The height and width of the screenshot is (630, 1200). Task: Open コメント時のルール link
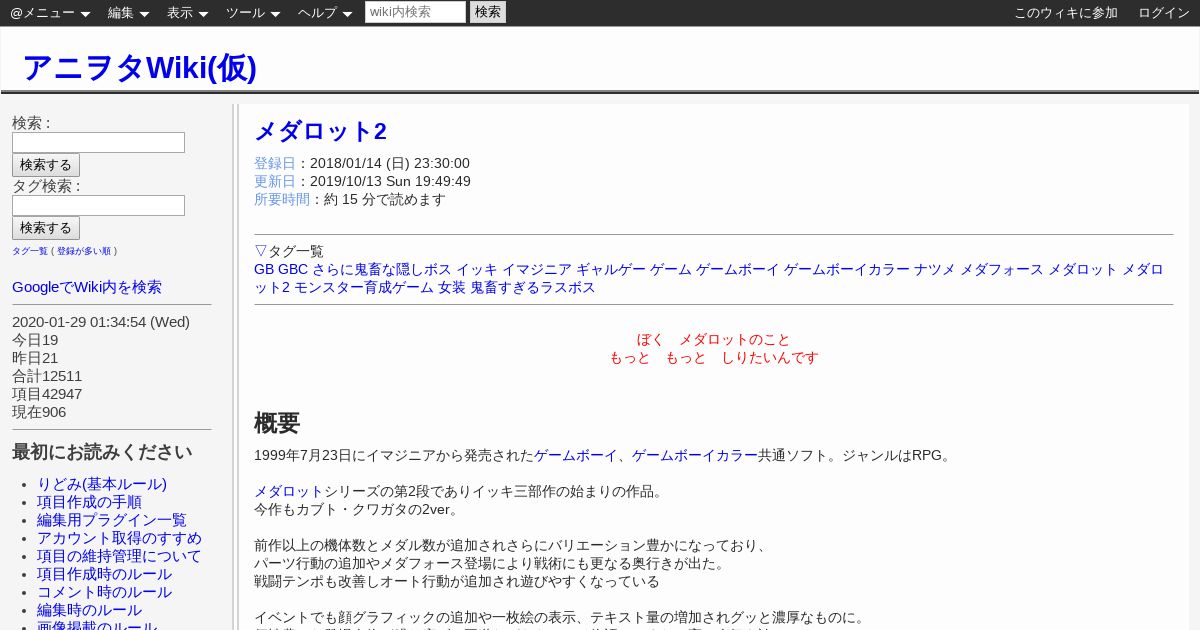tap(104, 592)
